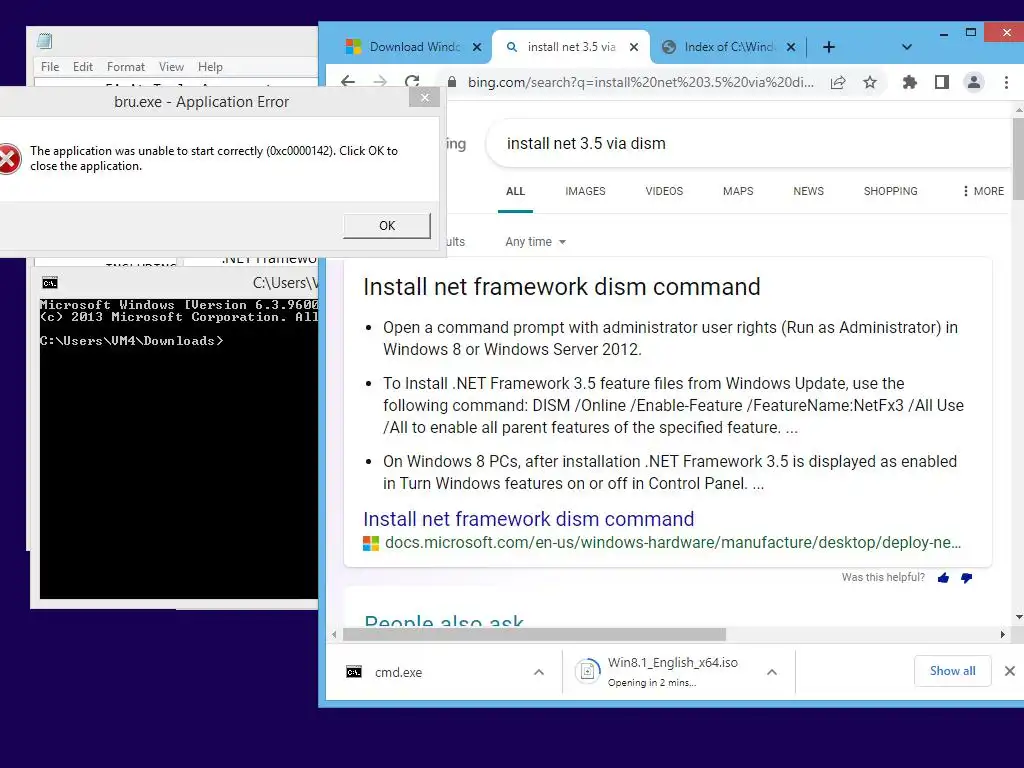The width and height of the screenshot is (1024, 768).
Task: Close the Index of C:\Wind tab
Action: (791, 47)
